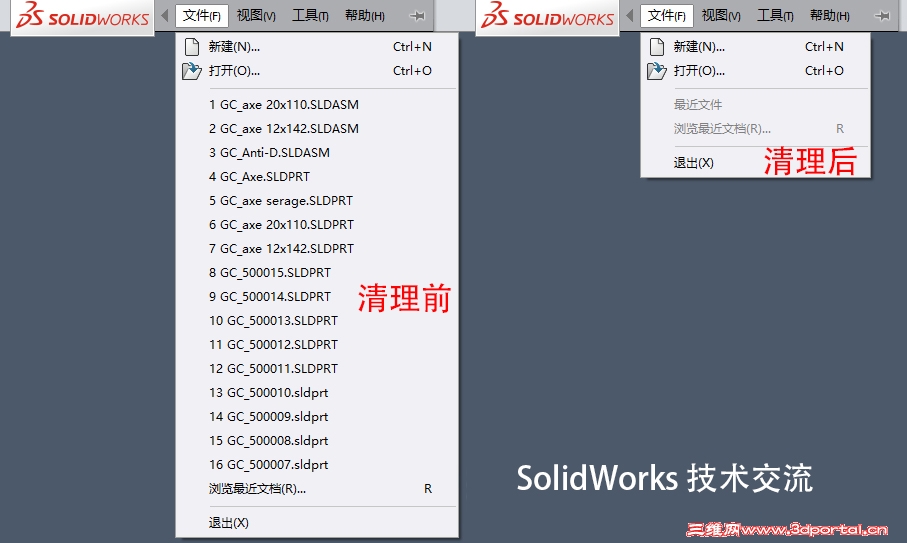Collapse the right menu bar using its arrow
Image resolution: width=907 pixels, height=543 pixels.
pos(630,16)
